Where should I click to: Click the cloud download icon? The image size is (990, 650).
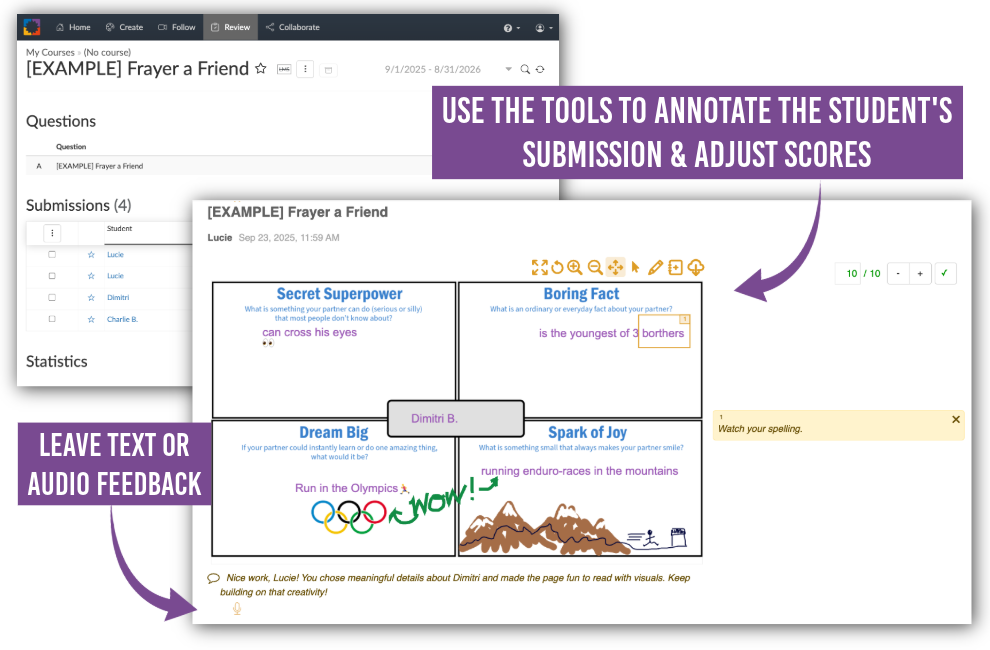(x=697, y=267)
